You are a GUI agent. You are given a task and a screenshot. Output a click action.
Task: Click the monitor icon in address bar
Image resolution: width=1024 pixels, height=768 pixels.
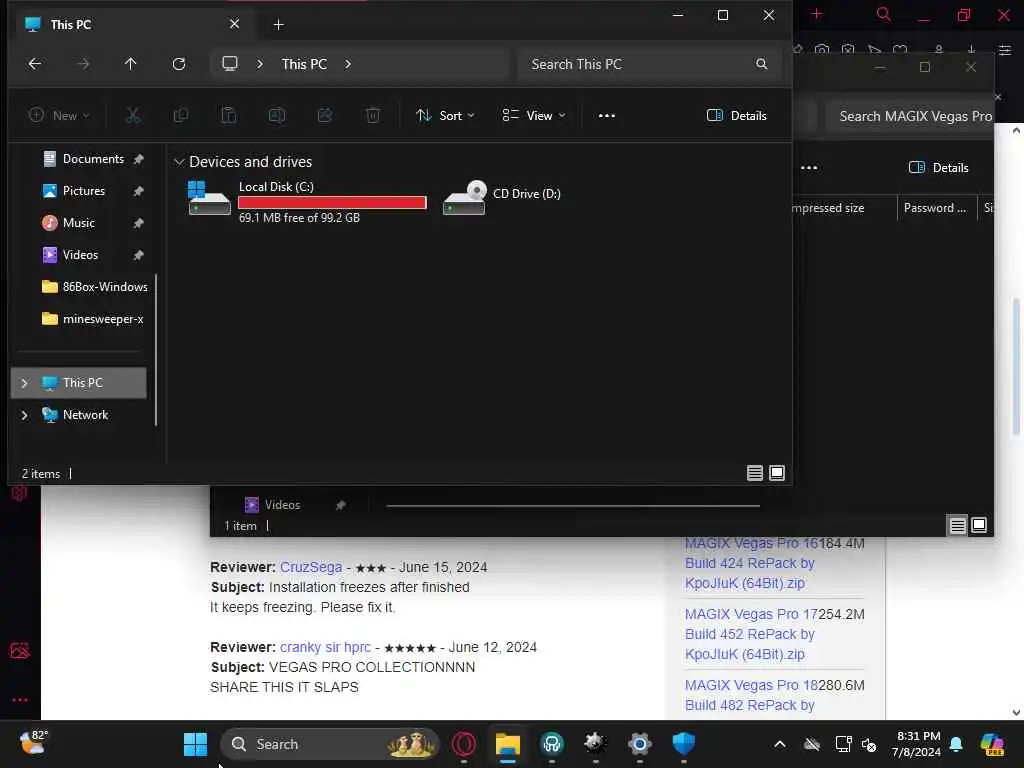[230, 63]
